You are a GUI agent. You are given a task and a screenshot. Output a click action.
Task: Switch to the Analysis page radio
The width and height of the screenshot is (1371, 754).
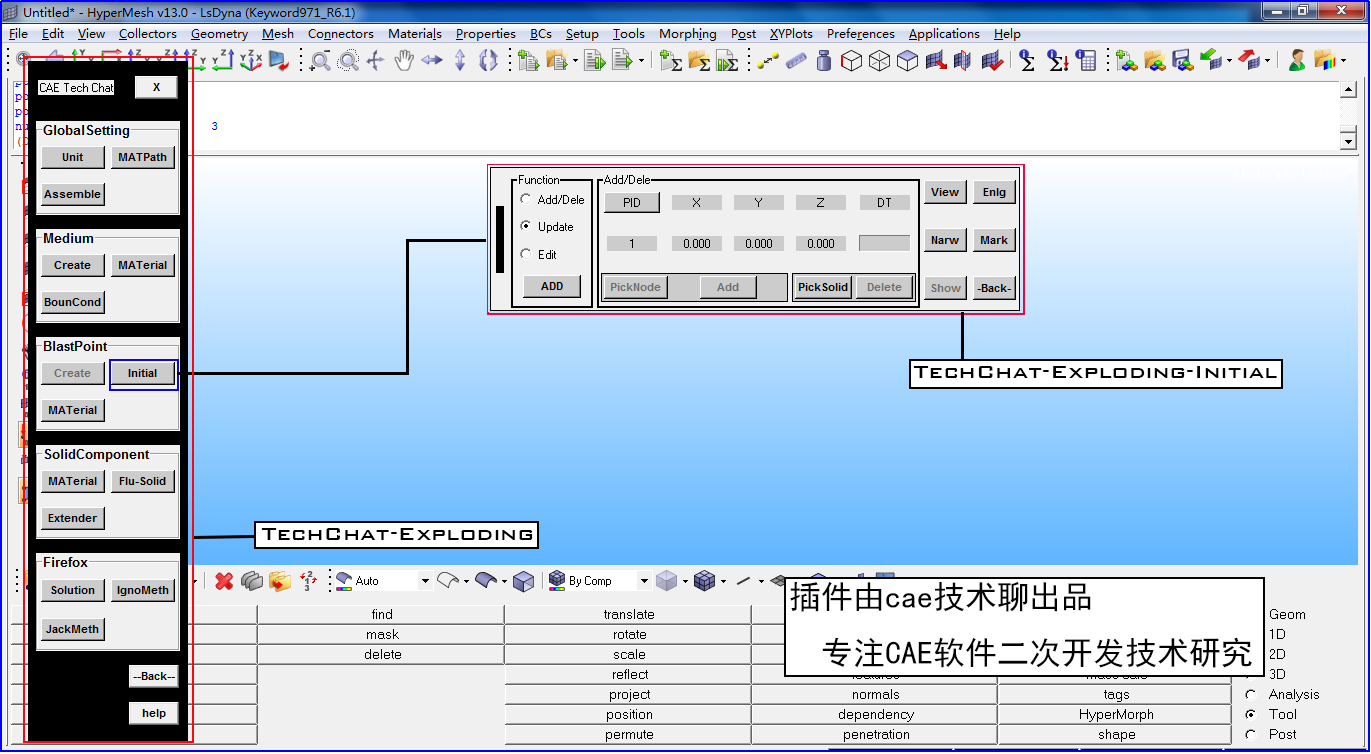[x=1251, y=694]
